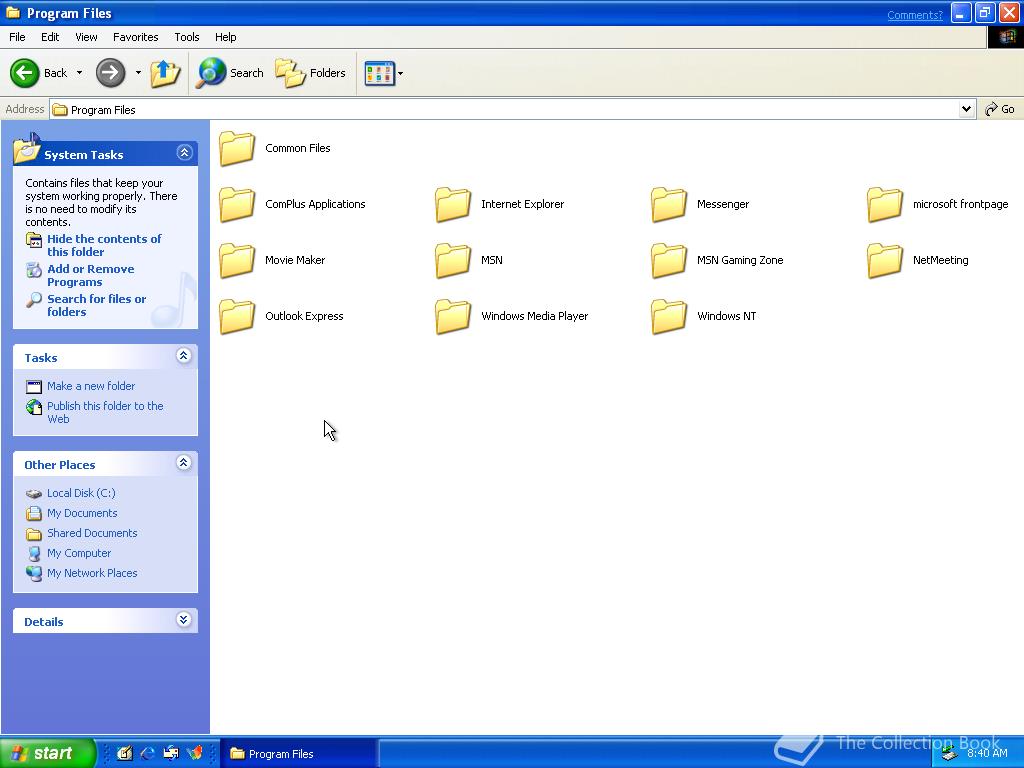This screenshot has width=1024, height=768.
Task: Open the View menu
Action: coord(86,37)
